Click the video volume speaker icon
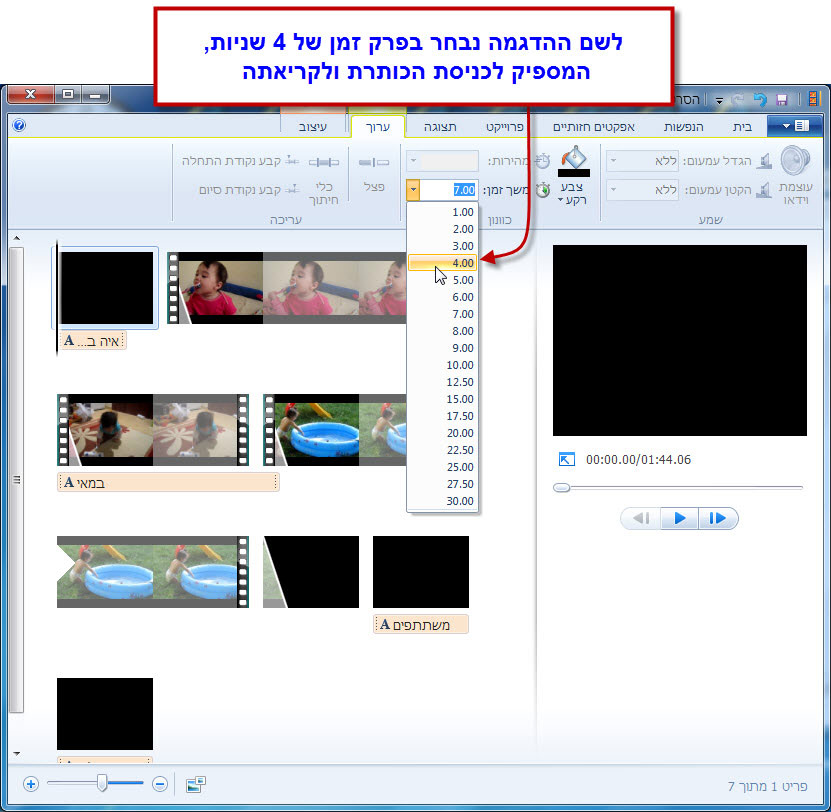 click(x=795, y=161)
